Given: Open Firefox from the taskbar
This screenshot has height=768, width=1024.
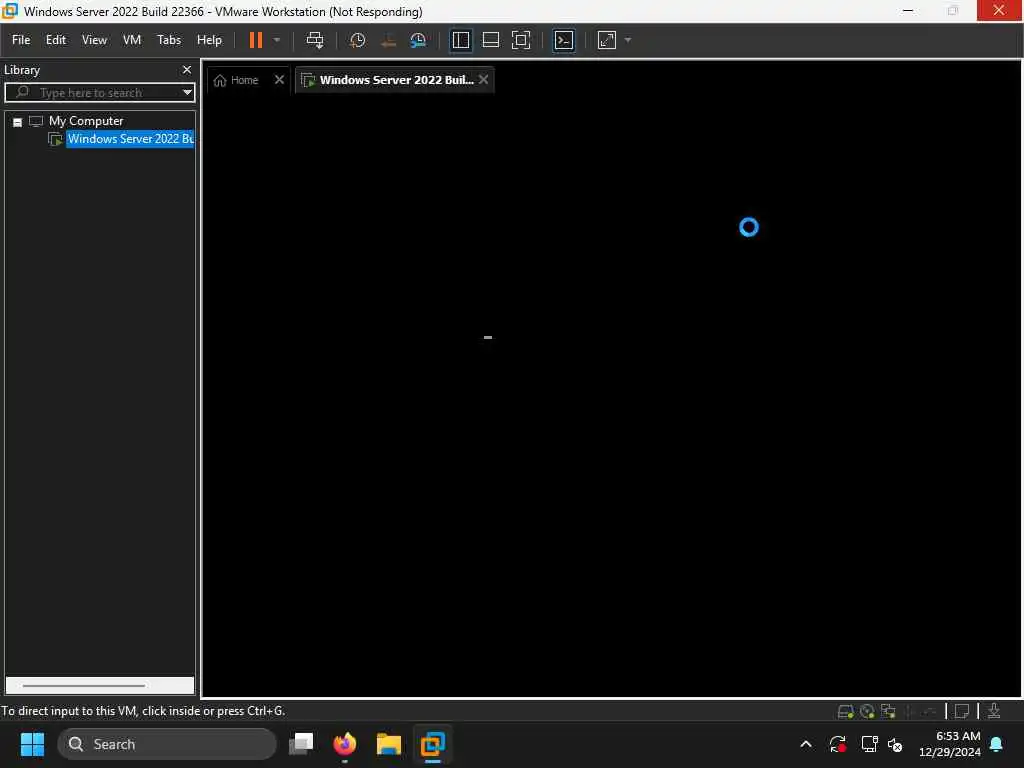Looking at the screenshot, I should (345, 744).
